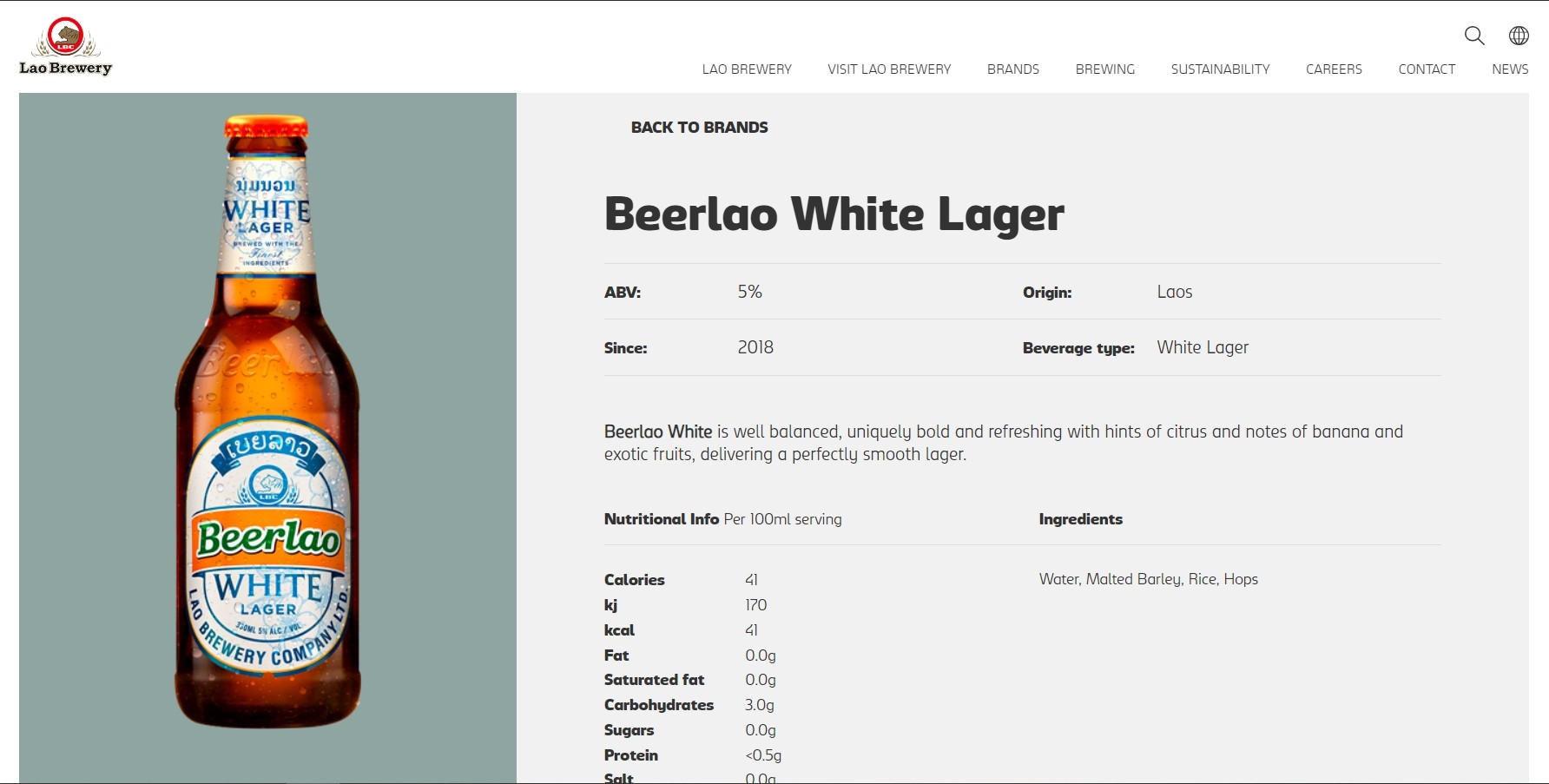Viewport: 1549px width, 784px height.
Task: Click the Fat row label
Action: pos(616,656)
